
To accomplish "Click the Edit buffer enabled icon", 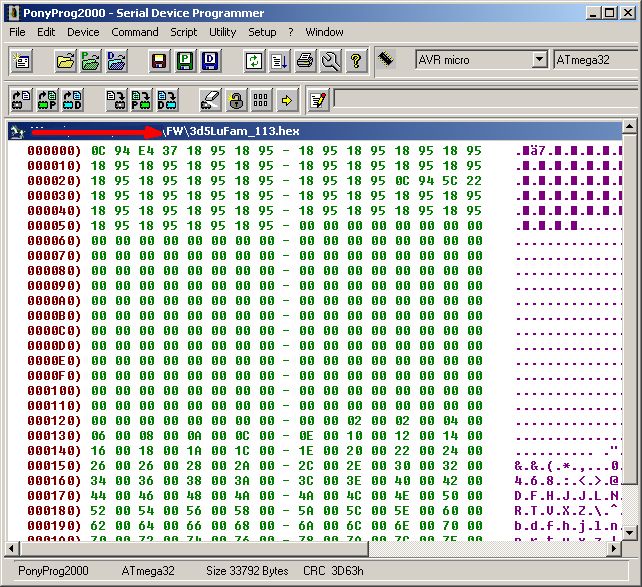I will tap(280, 61).
